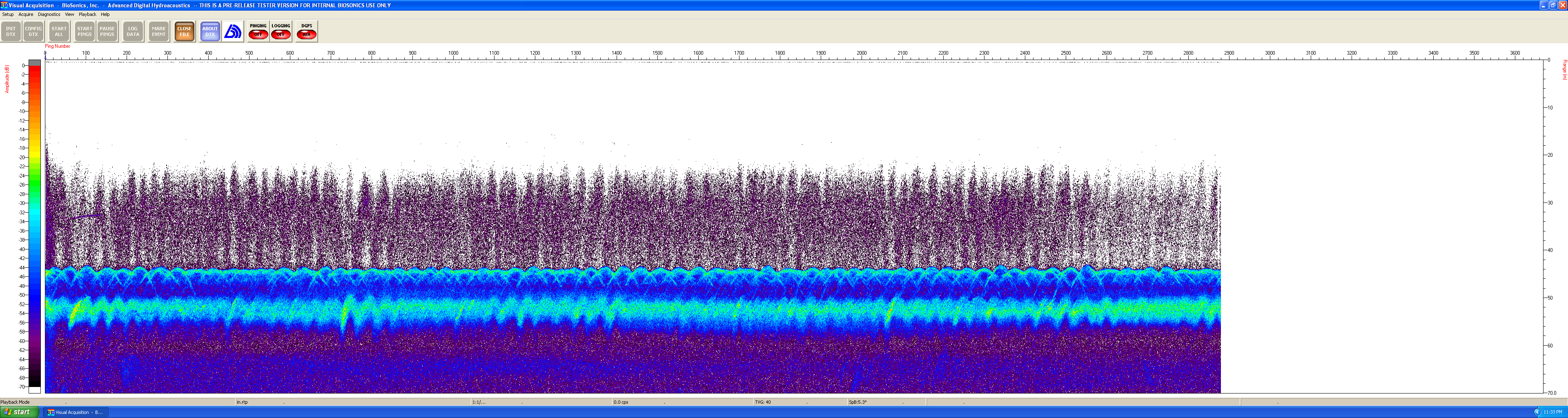
Task: Open the Diagnostics menu
Action: coord(49,15)
